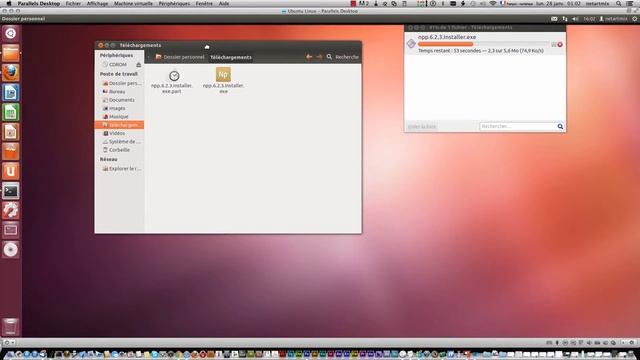Open the Ubuntu session power menu icon
Screen dimensions: 640x360
click(635, 19)
